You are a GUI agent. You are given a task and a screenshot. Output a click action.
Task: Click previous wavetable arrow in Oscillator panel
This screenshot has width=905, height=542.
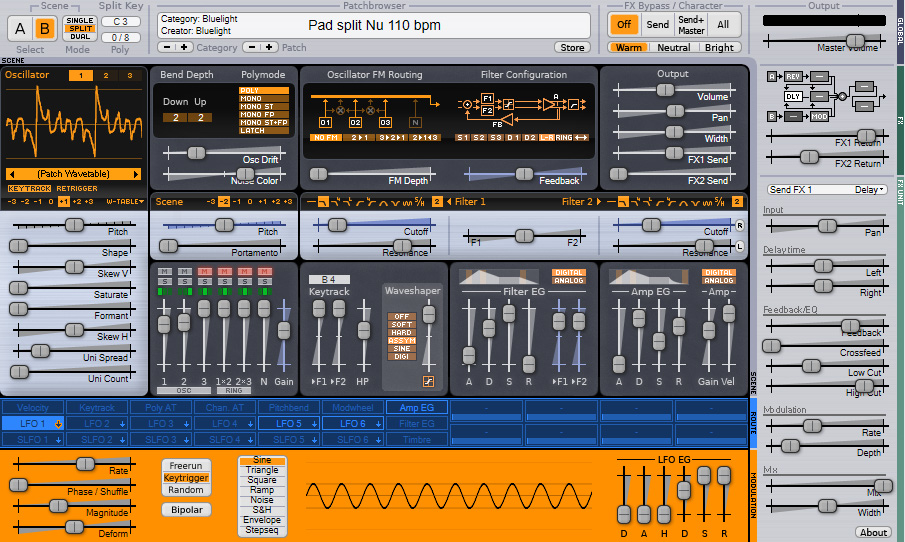11,174
